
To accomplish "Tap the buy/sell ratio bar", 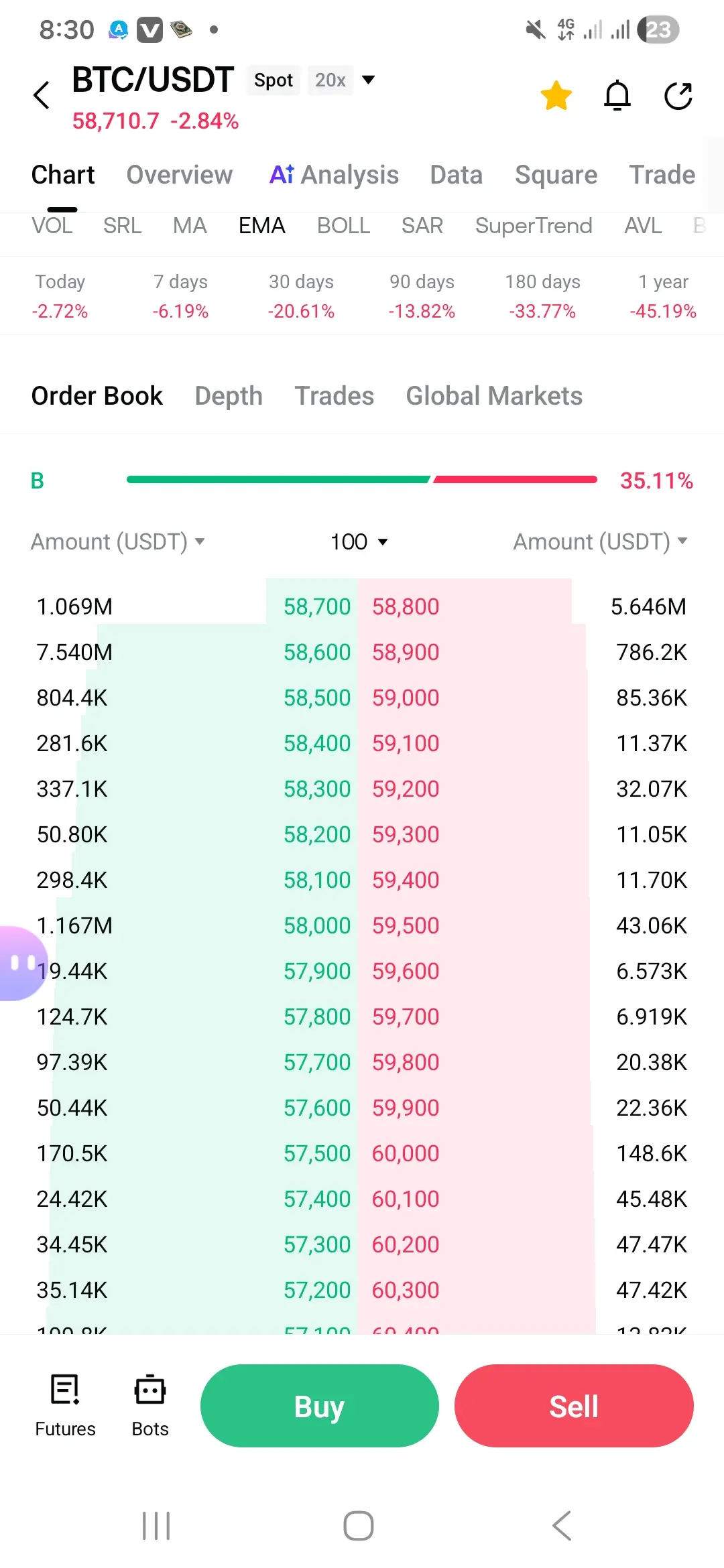I will click(362, 479).
